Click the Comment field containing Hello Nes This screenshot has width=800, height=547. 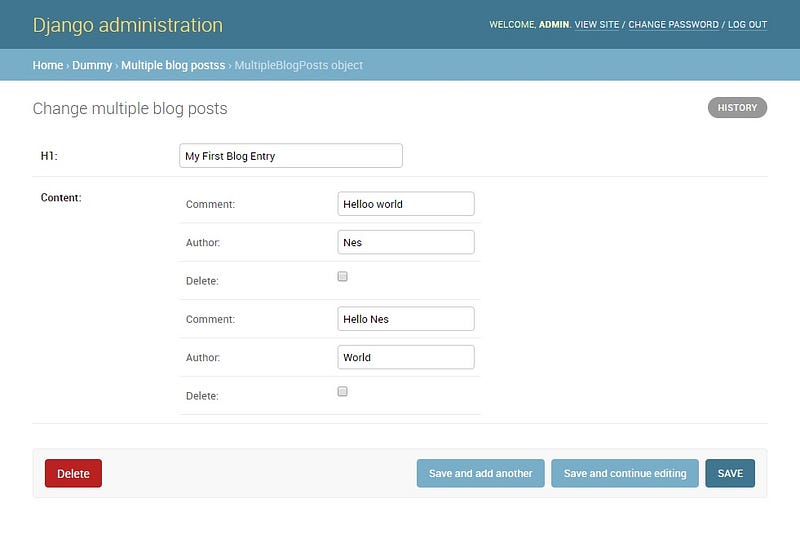[406, 318]
